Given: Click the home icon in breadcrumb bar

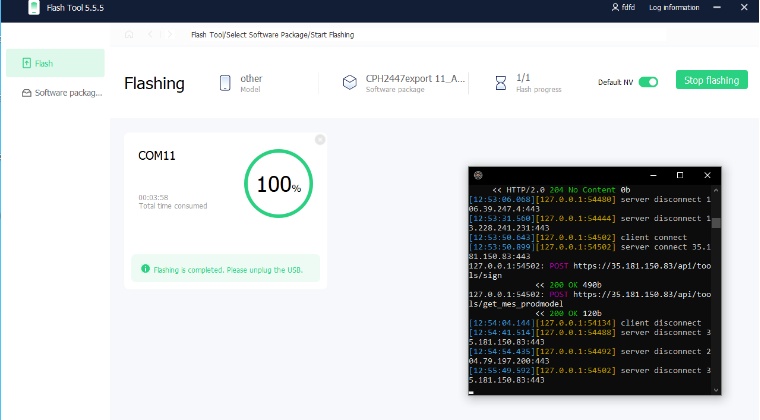Looking at the screenshot, I should [x=129, y=34].
